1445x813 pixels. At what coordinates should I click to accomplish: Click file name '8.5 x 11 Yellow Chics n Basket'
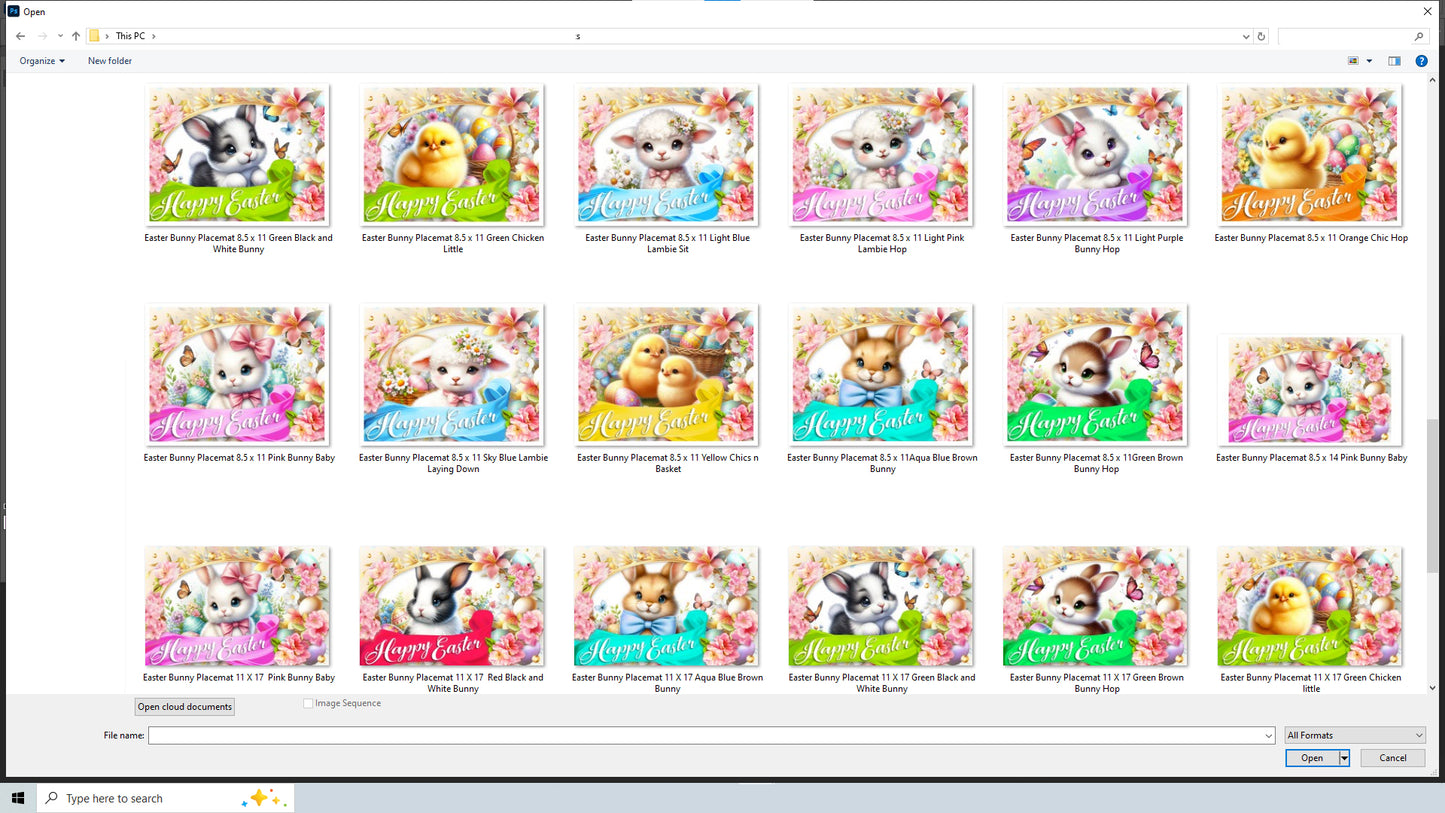click(x=668, y=463)
